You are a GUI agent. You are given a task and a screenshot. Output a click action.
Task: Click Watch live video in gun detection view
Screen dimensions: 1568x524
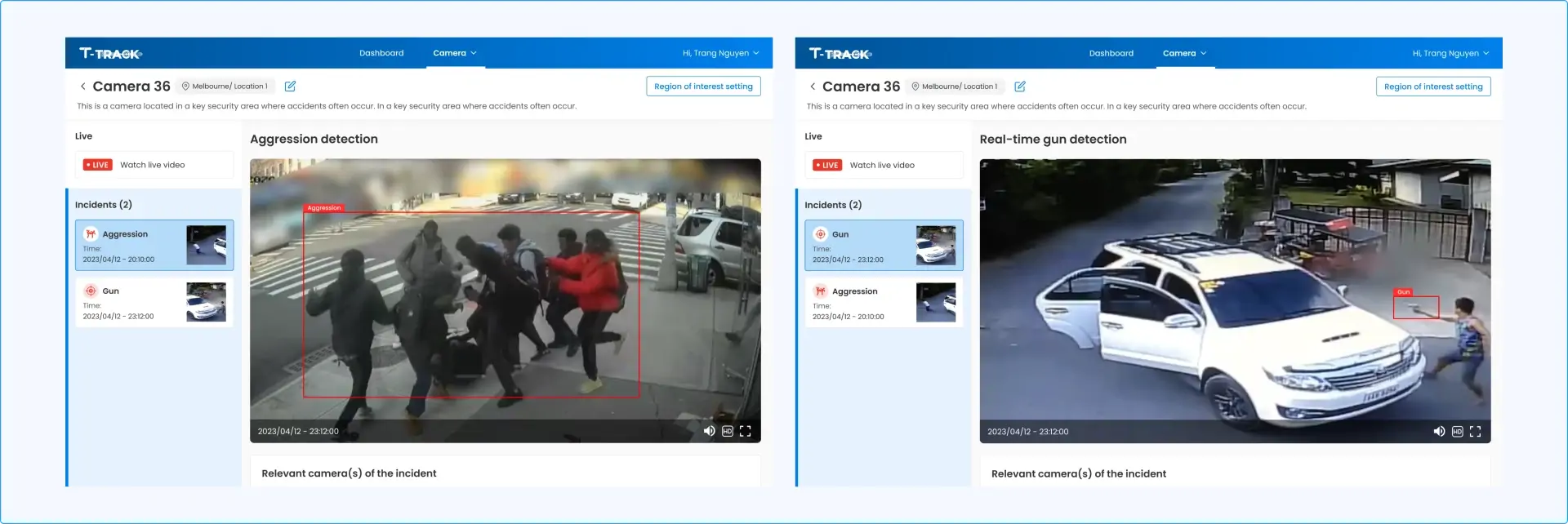click(x=882, y=165)
